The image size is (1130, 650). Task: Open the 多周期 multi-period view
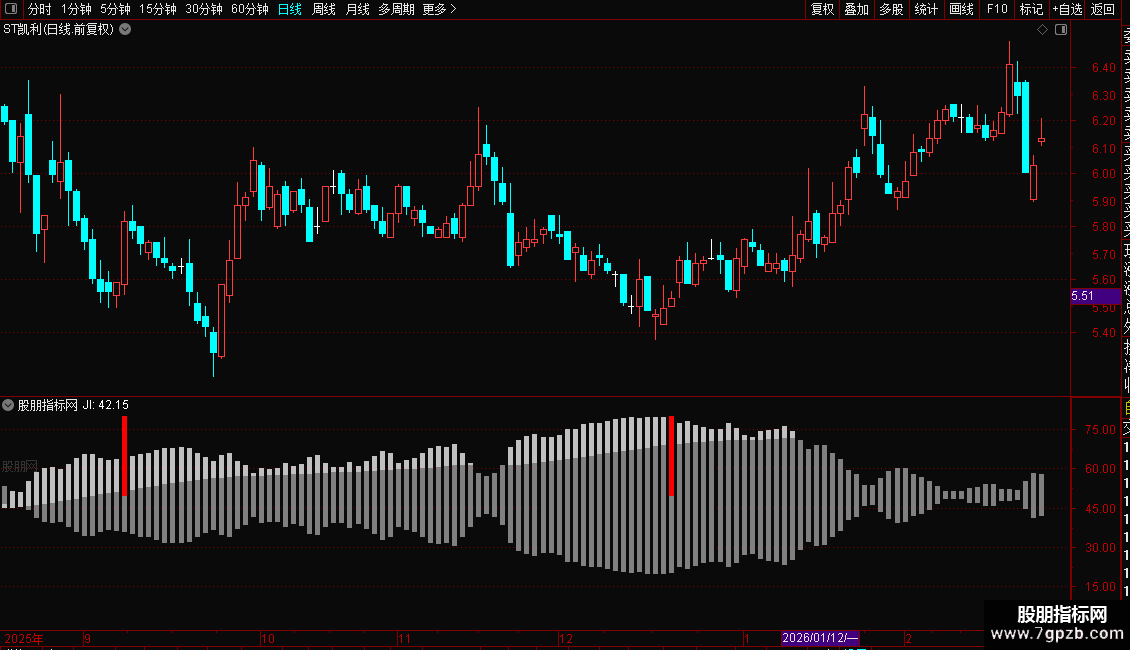(396, 9)
